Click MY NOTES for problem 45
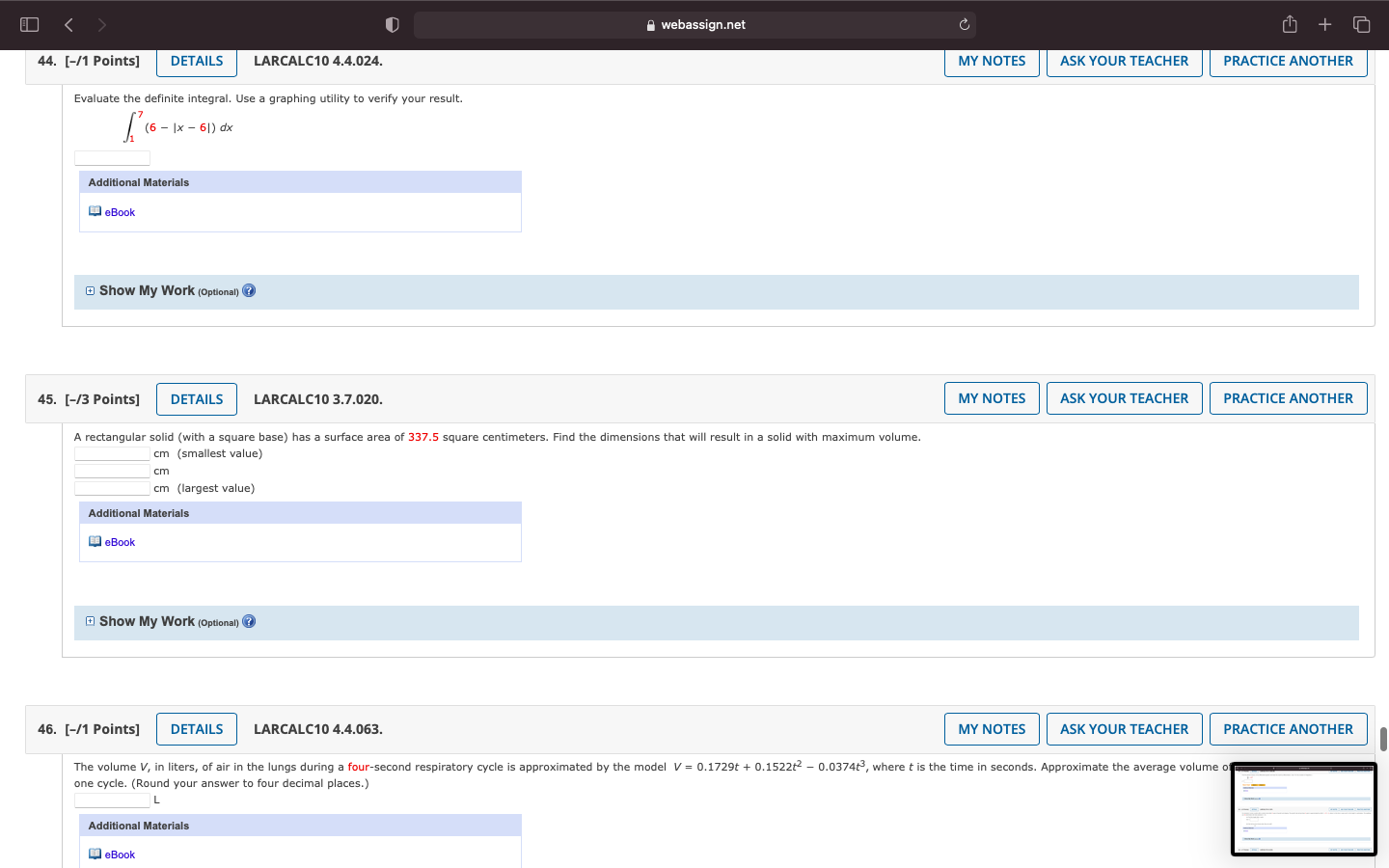This screenshot has width=1389, height=868. point(992,397)
